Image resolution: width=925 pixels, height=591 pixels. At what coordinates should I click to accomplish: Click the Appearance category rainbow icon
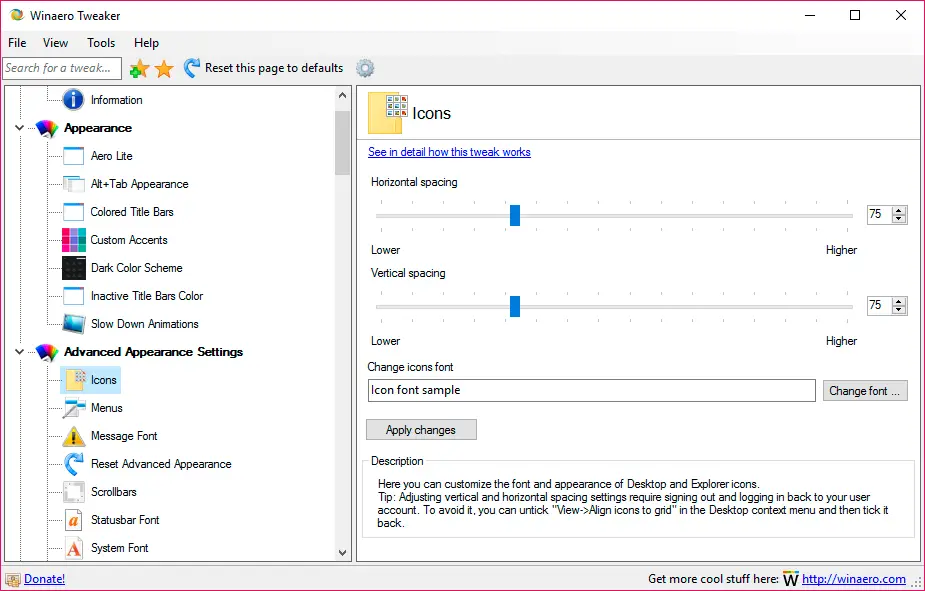[x=47, y=128]
